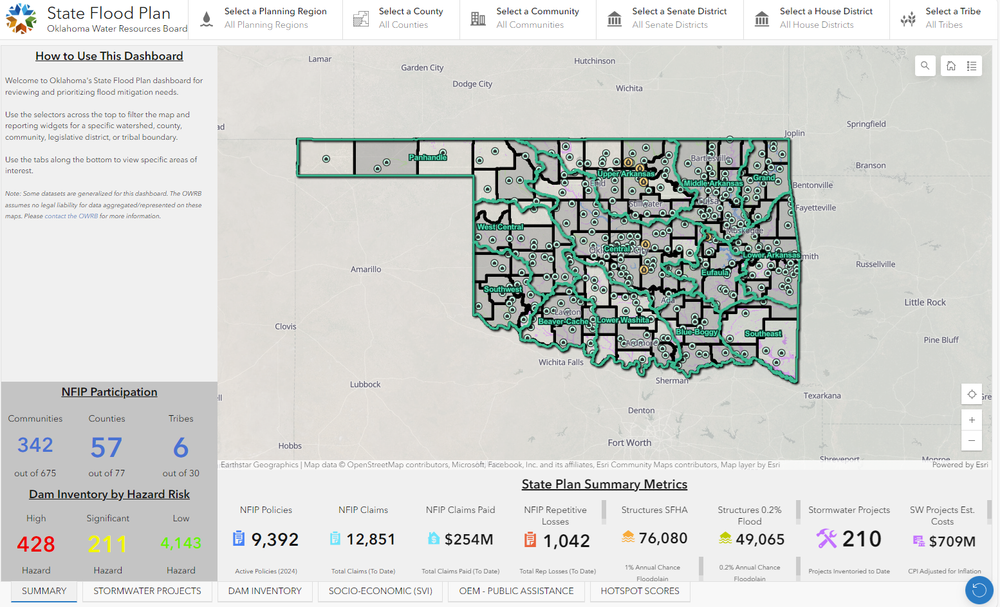This screenshot has width=1000, height=607.
Task: Switch to the Stormwater Projects tab
Action: pyautogui.click(x=147, y=591)
